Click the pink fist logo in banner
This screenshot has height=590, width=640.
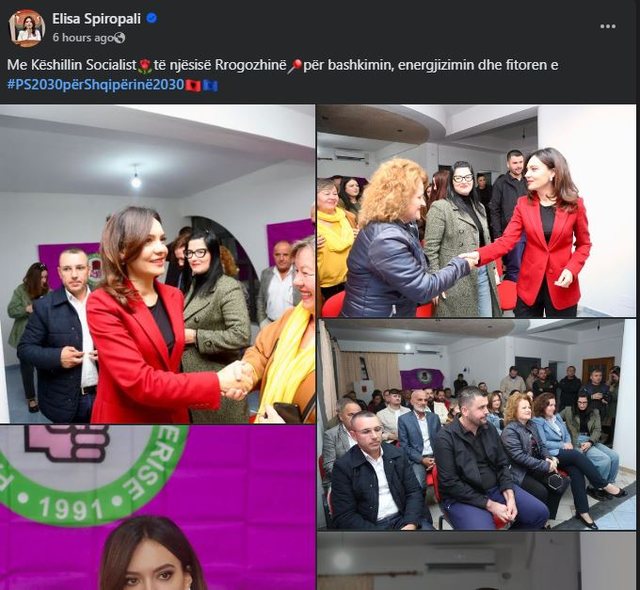(67, 443)
